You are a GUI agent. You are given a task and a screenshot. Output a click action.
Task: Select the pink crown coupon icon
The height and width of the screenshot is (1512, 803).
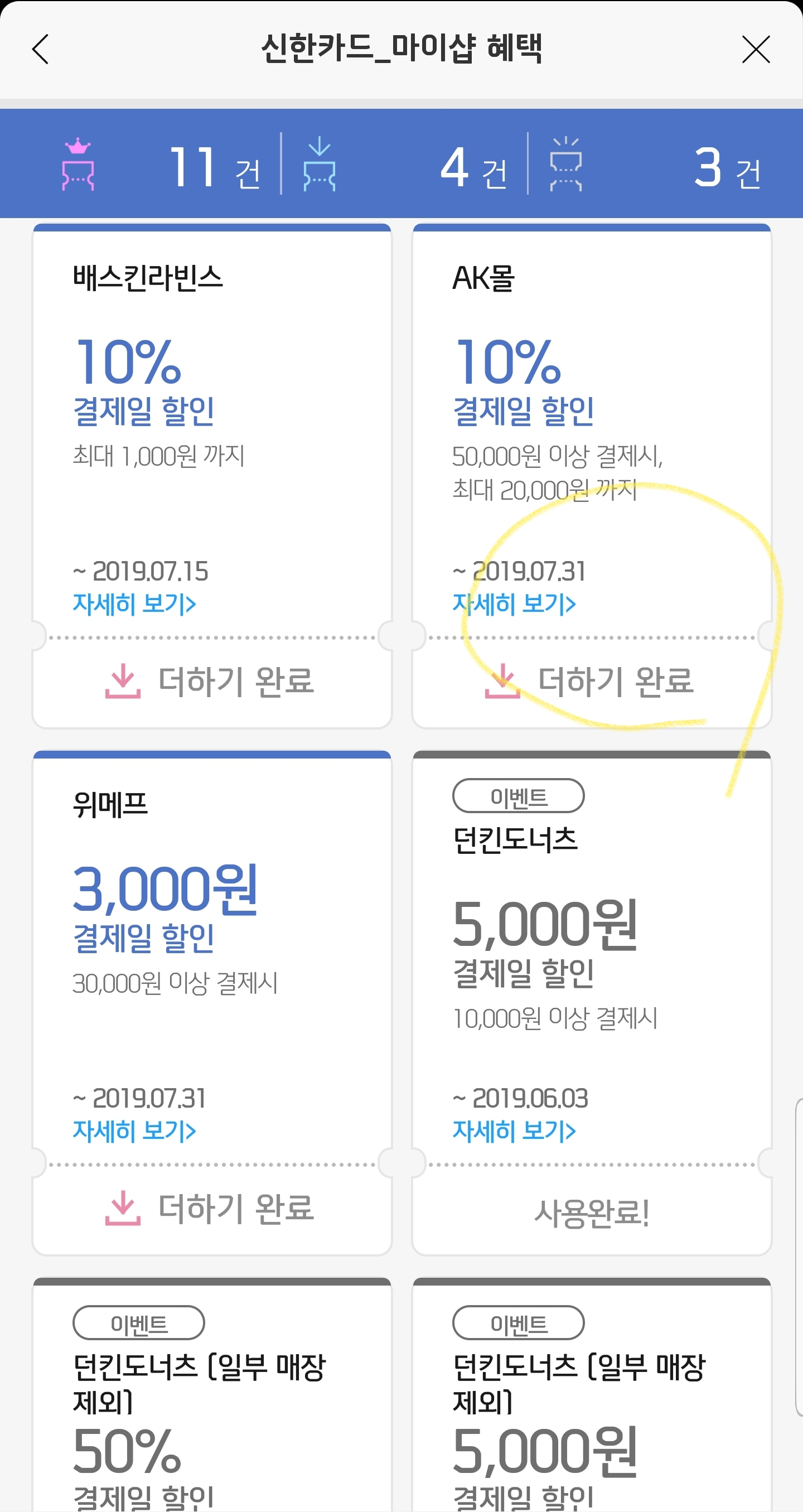pyautogui.click(x=78, y=165)
